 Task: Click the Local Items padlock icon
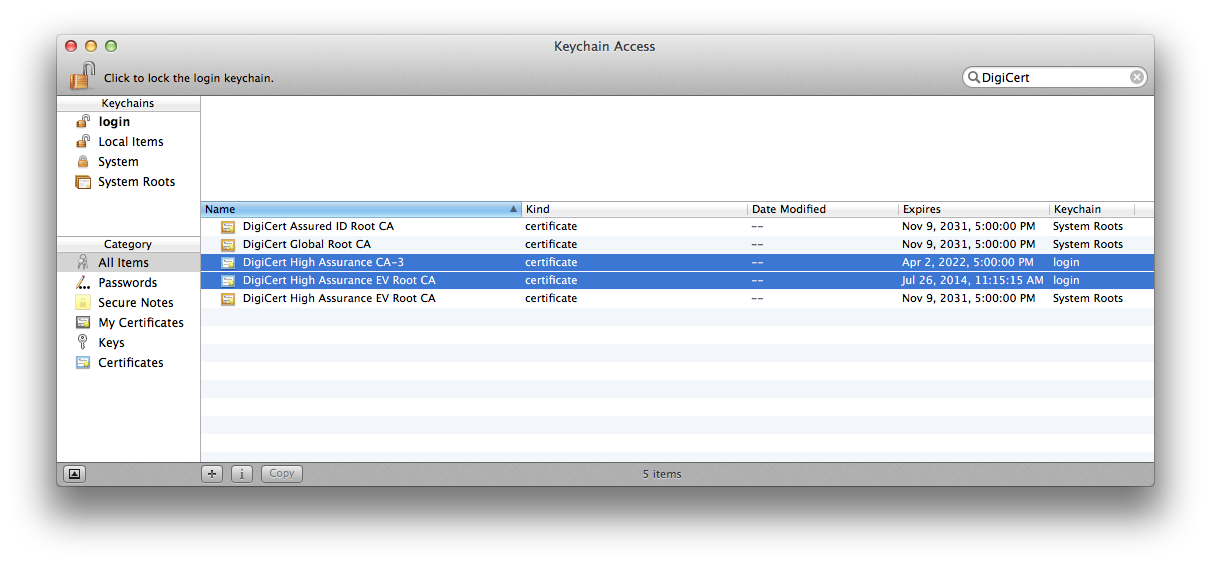[83, 141]
